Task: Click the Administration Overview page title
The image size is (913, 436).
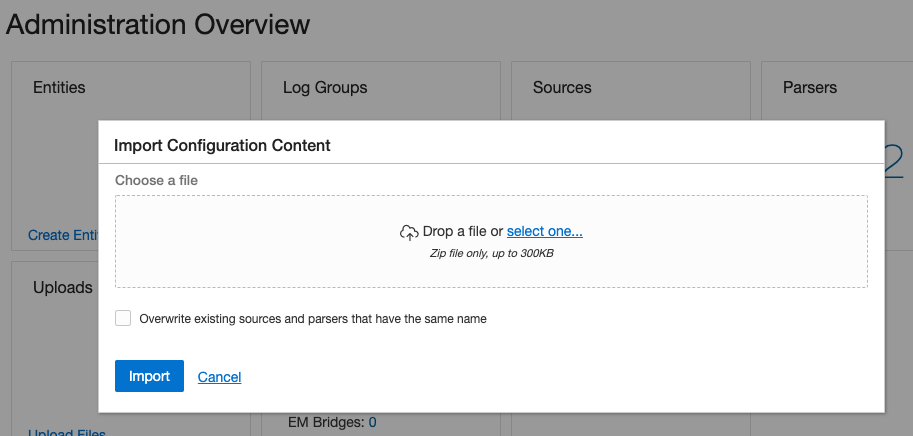Action: point(158,25)
